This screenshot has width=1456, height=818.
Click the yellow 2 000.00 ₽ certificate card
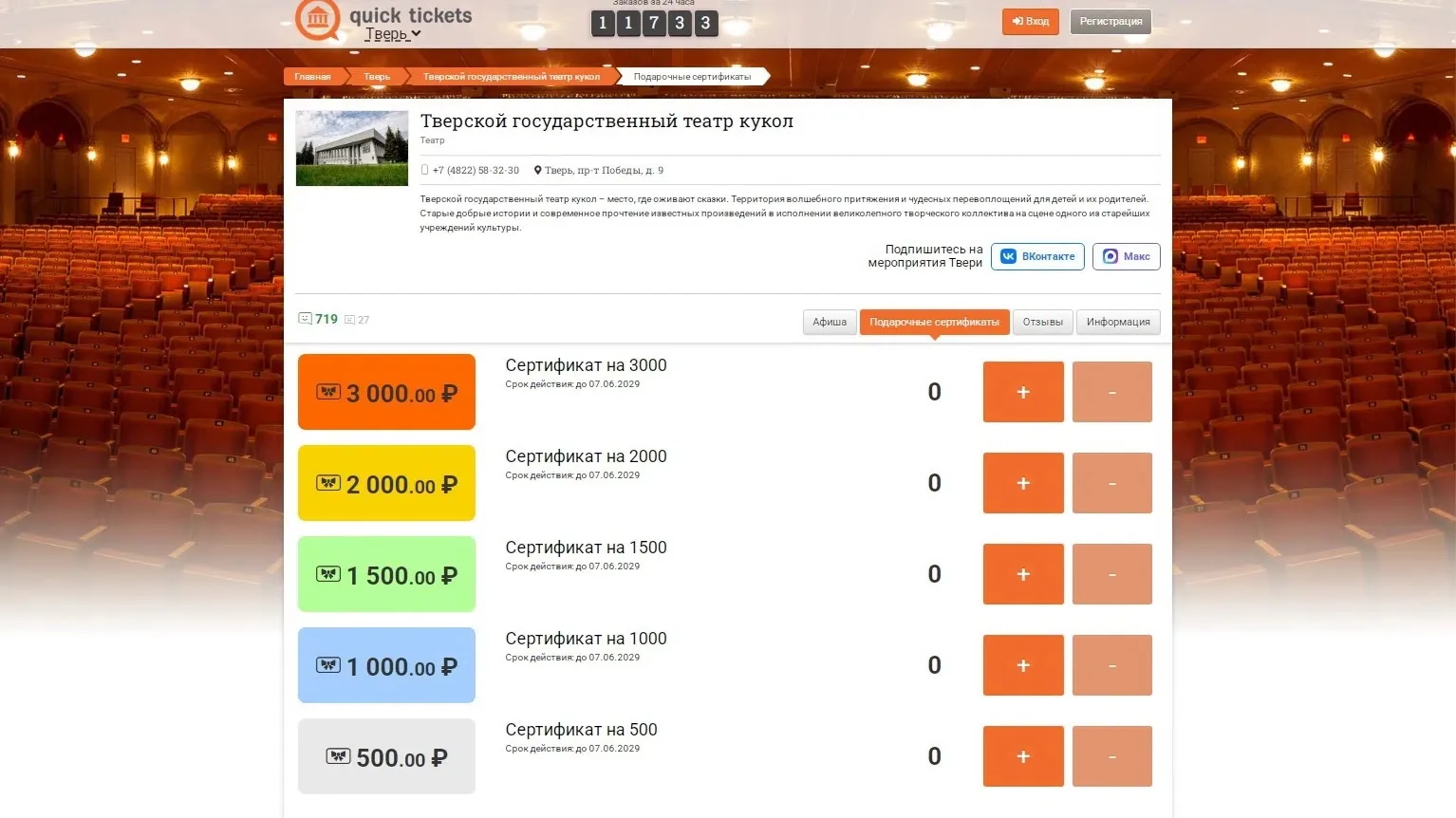tap(386, 483)
